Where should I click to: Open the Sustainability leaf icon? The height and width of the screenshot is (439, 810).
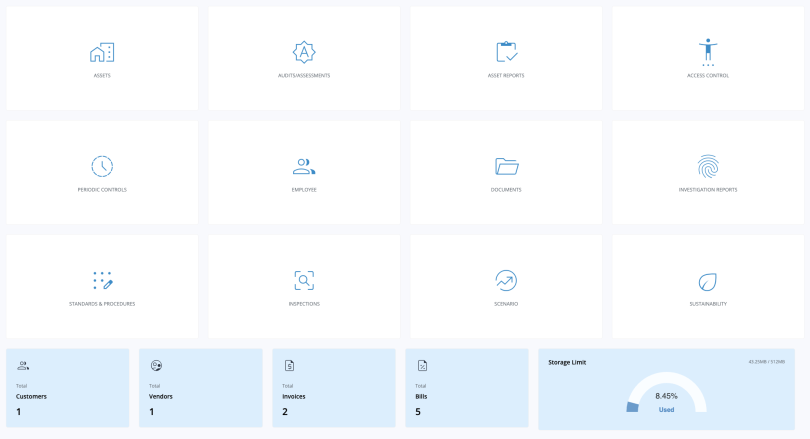pos(708,280)
